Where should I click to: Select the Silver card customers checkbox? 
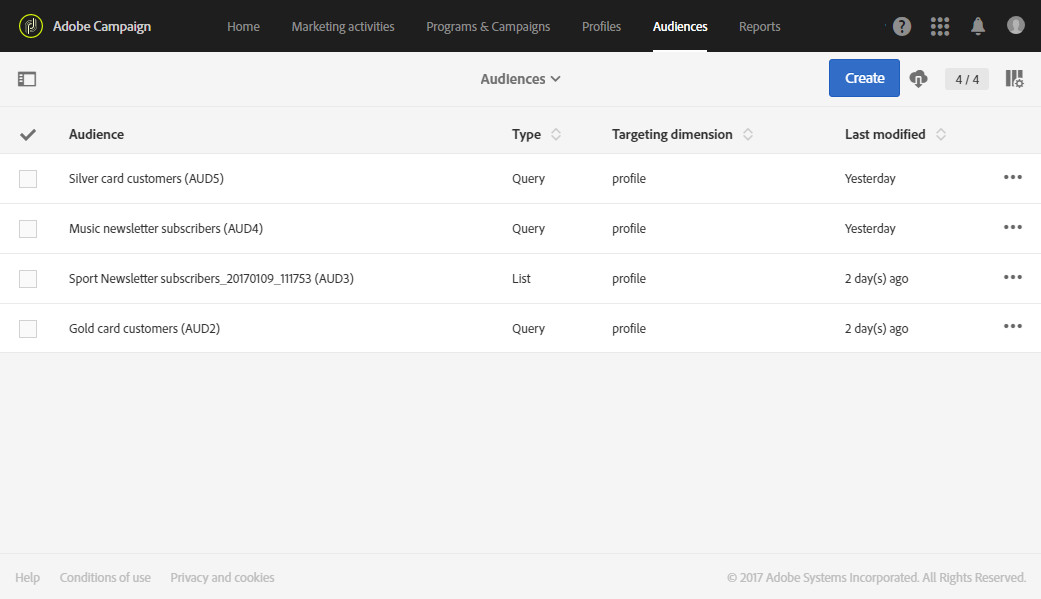28,179
